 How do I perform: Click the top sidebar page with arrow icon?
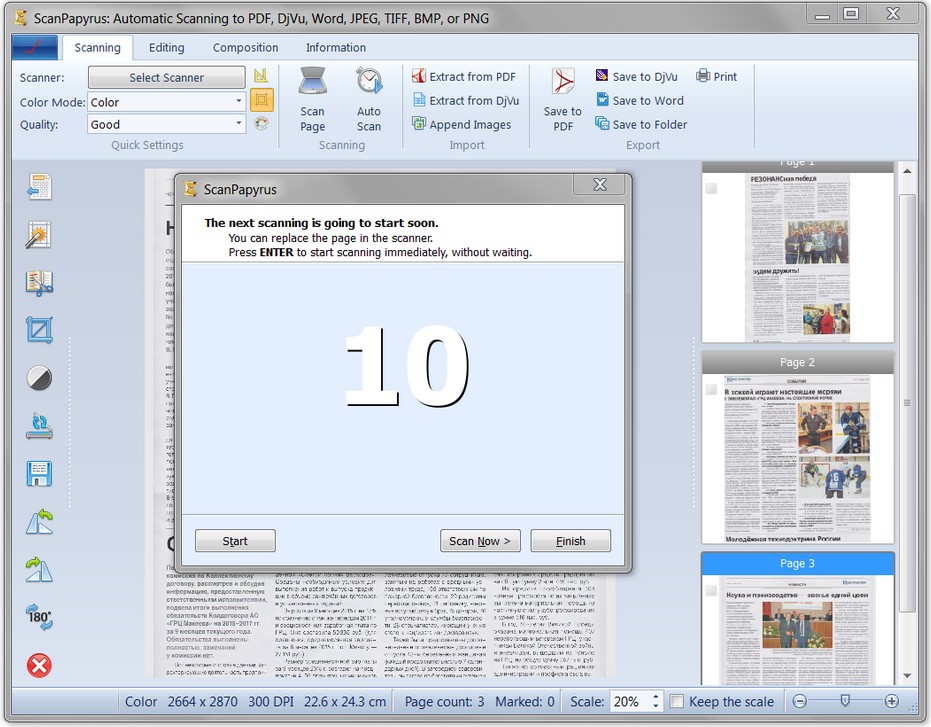39,187
